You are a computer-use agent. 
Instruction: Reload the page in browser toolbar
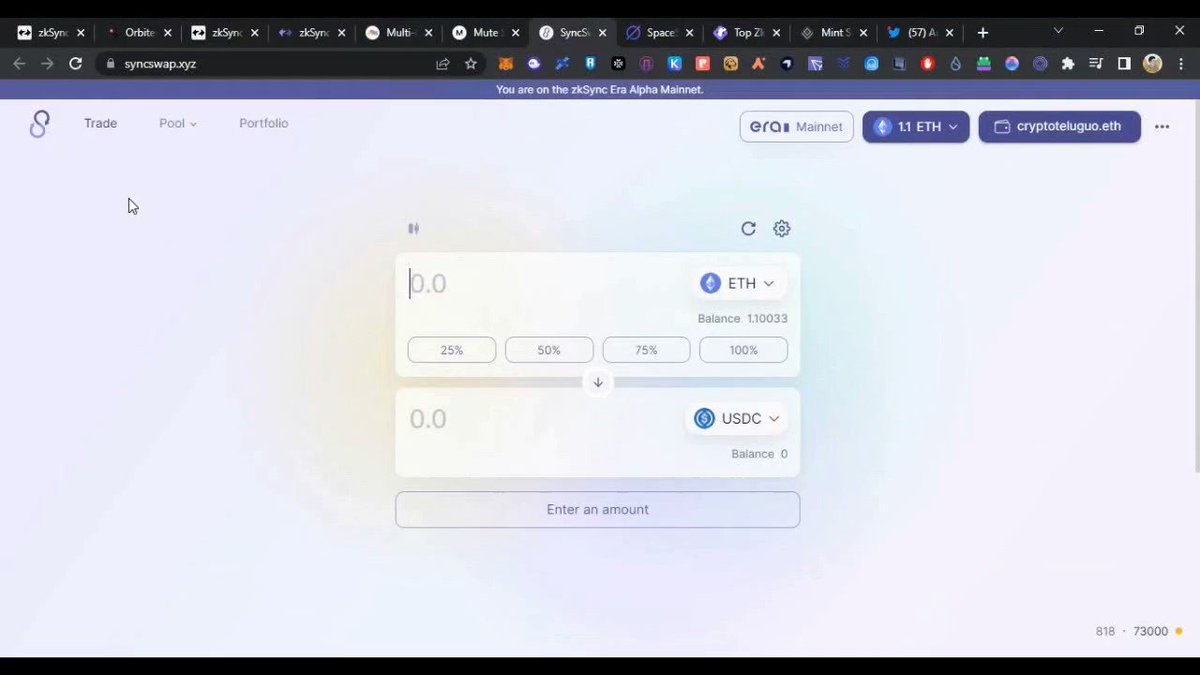pyautogui.click(x=75, y=63)
